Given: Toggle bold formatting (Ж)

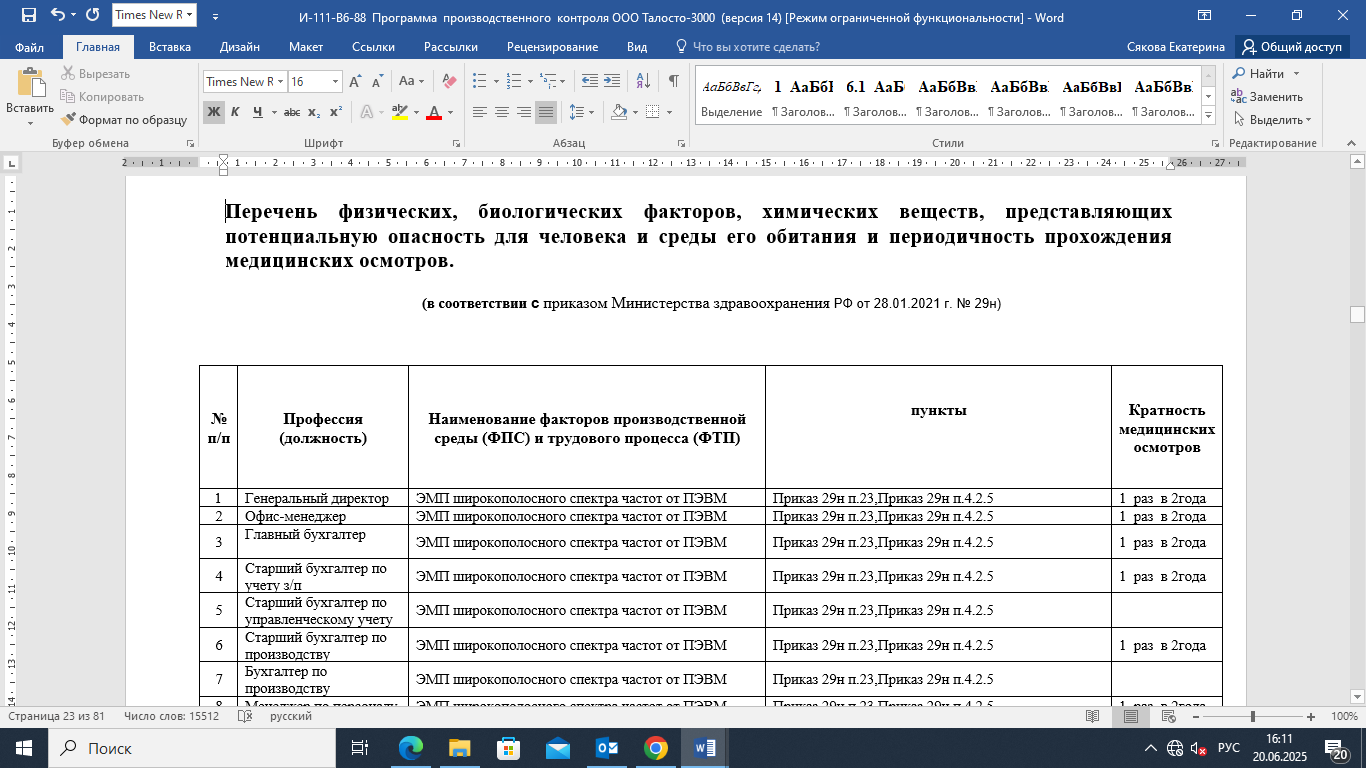Looking at the screenshot, I should [213, 112].
